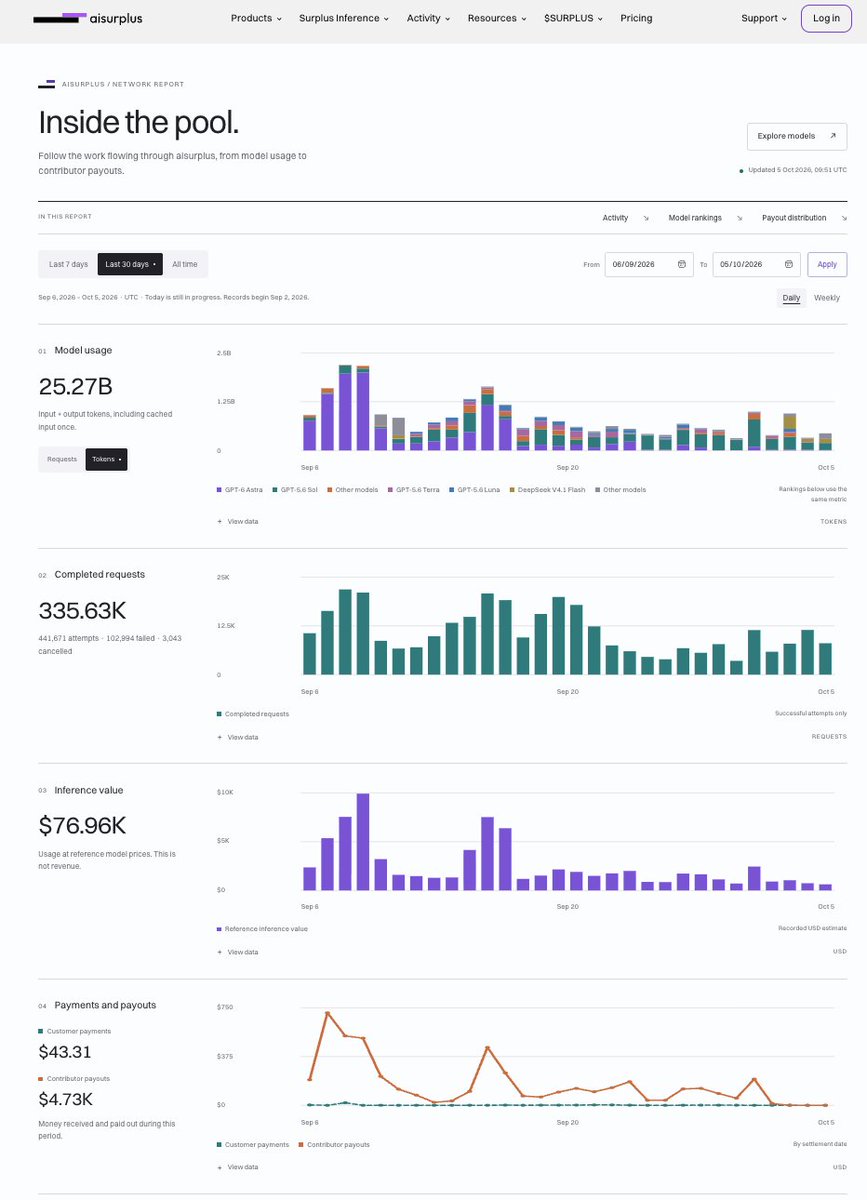This screenshot has width=867, height=1200.
Task: Open the Products dropdown menu
Action: coord(256,18)
